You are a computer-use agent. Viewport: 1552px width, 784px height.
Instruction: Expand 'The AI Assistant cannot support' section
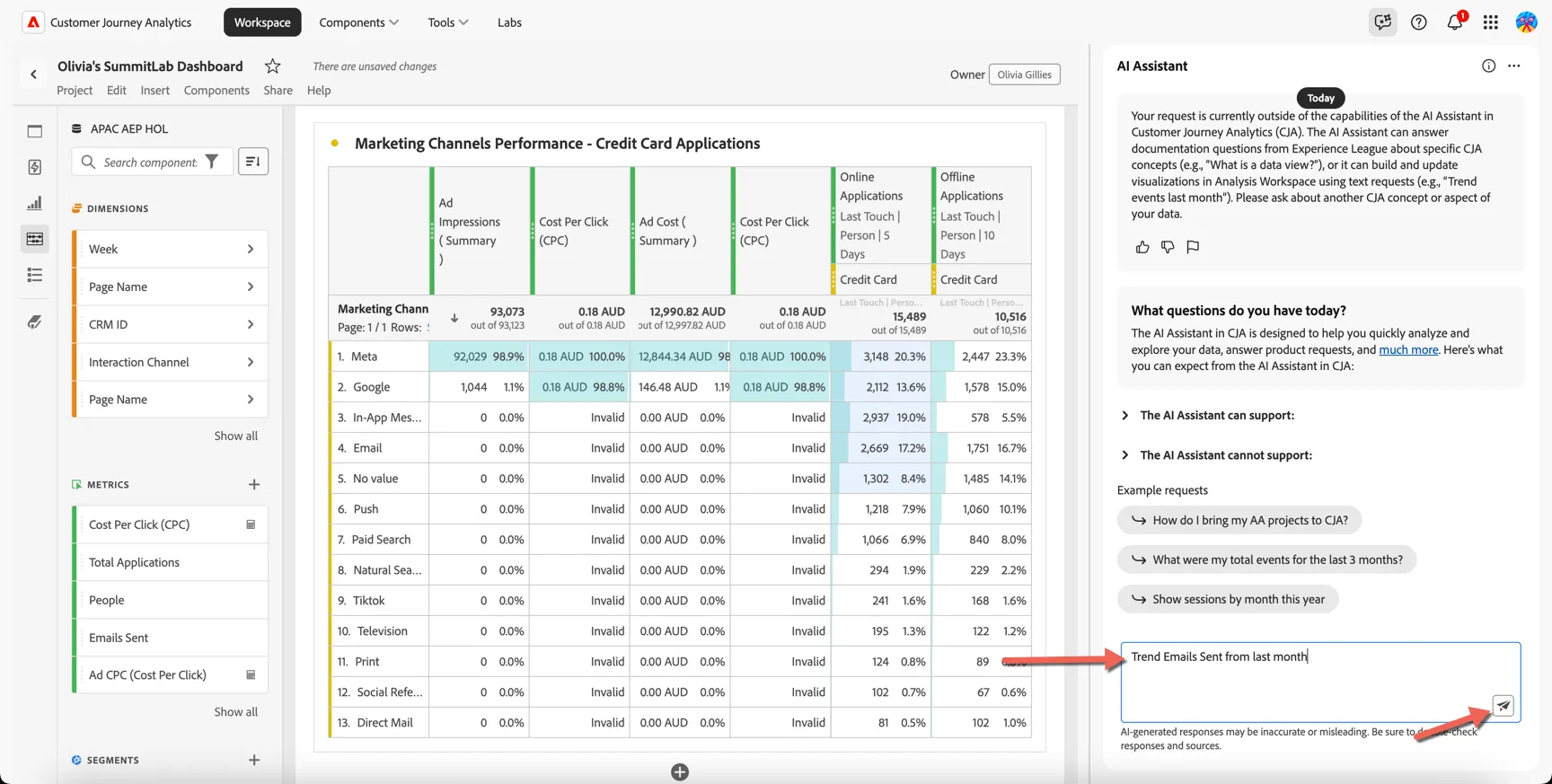(1124, 455)
